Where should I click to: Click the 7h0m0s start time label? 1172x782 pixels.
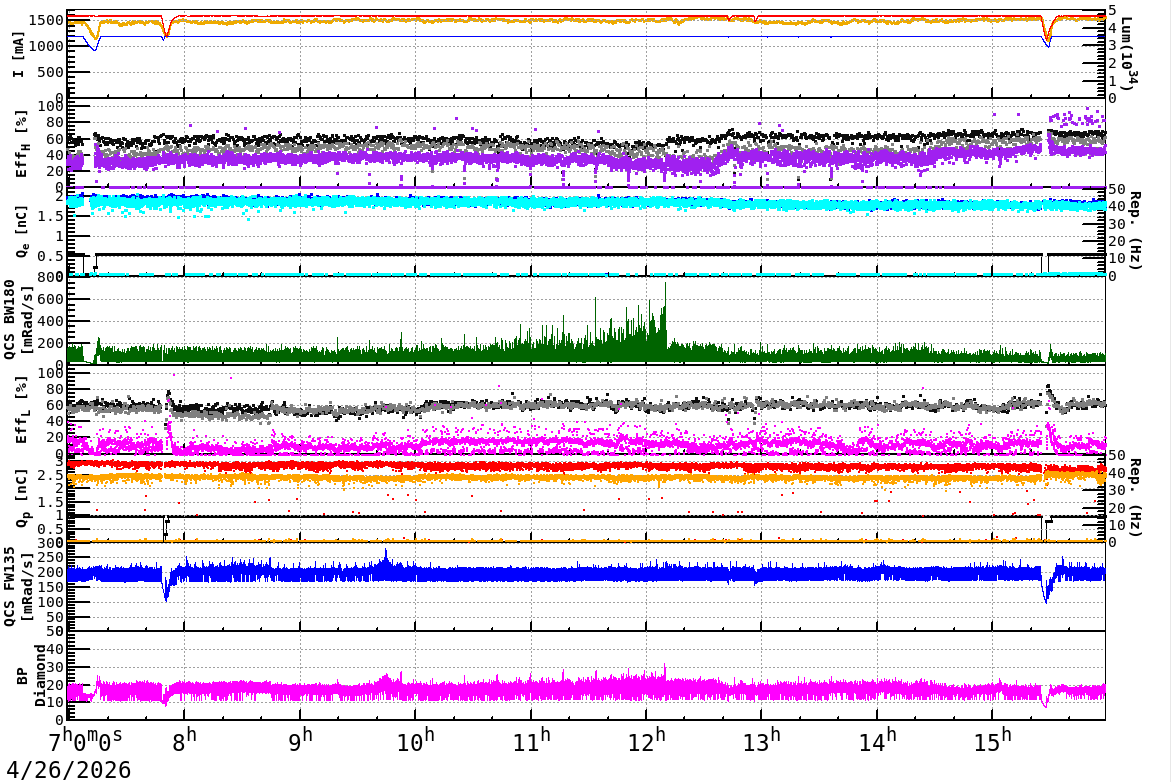[x=85, y=740]
